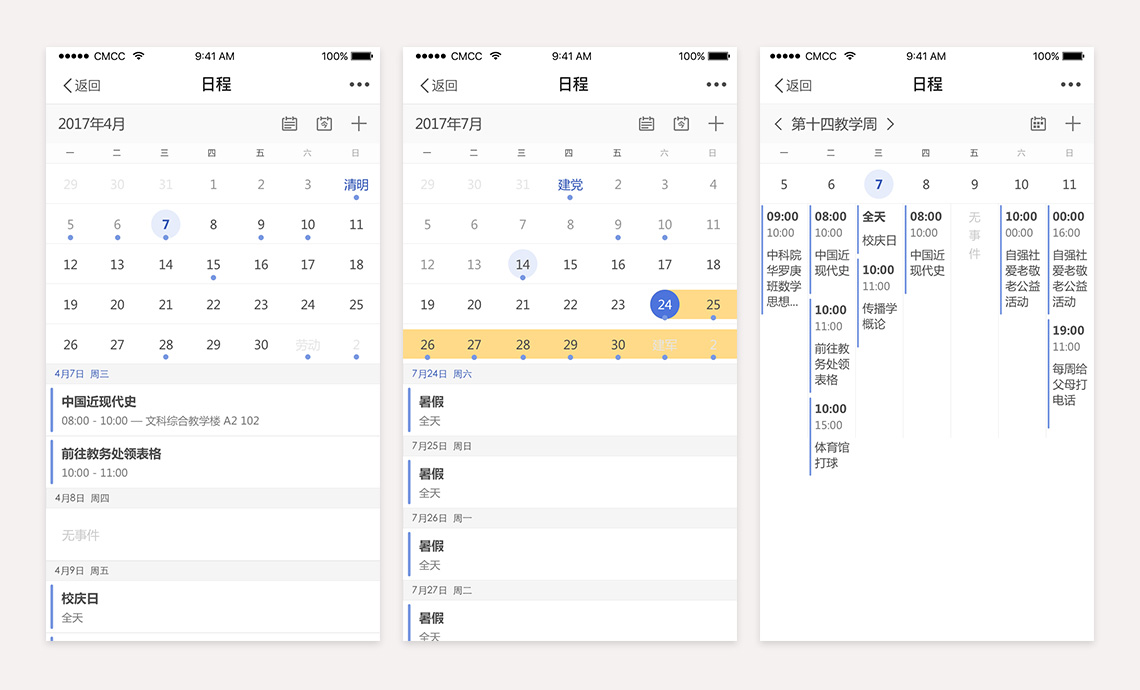Add new event in teaching week screen
Viewport: 1140px width, 690px height.
point(1073,124)
